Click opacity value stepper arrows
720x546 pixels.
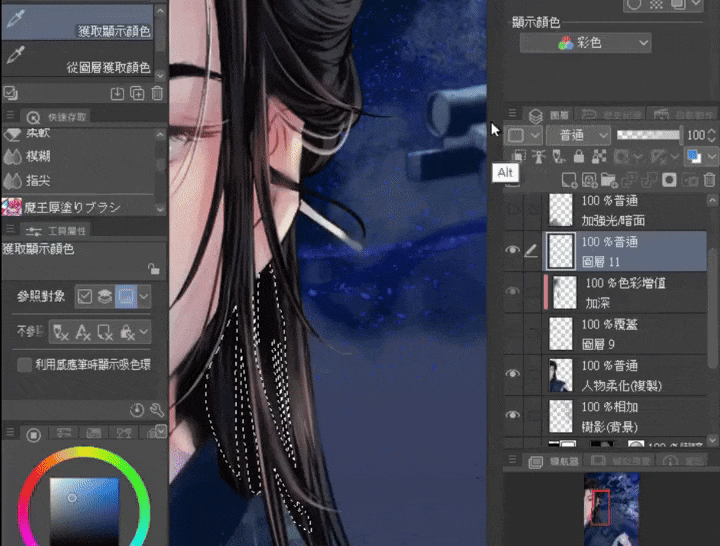(x=712, y=135)
